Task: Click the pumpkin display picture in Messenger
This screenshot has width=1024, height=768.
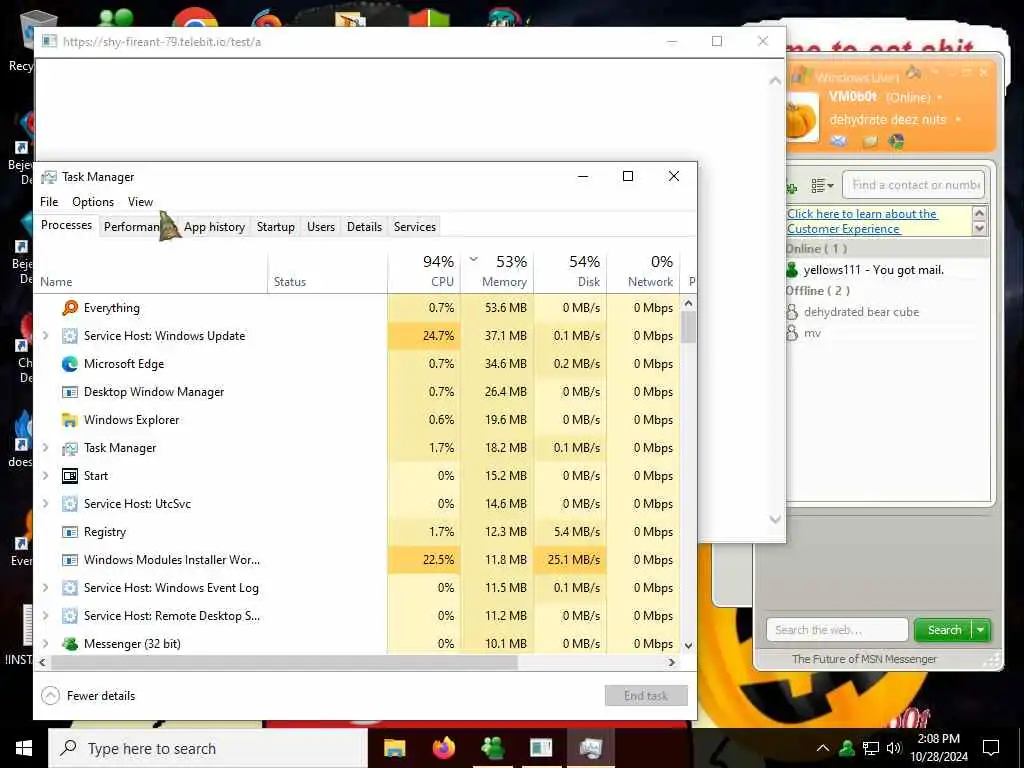Action: pyautogui.click(x=801, y=118)
